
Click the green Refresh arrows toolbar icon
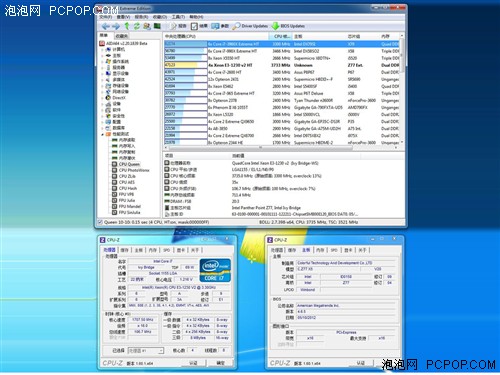137,26
